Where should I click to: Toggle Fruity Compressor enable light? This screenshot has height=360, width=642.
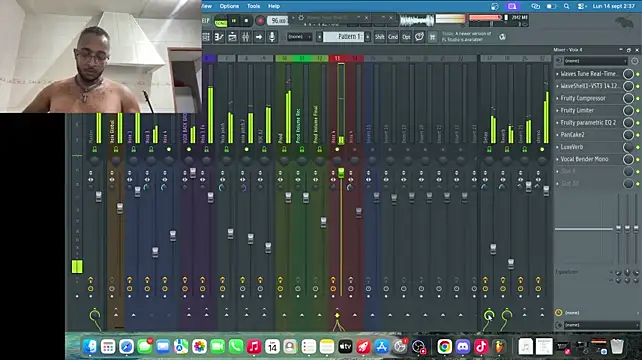[x=637, y=99]
